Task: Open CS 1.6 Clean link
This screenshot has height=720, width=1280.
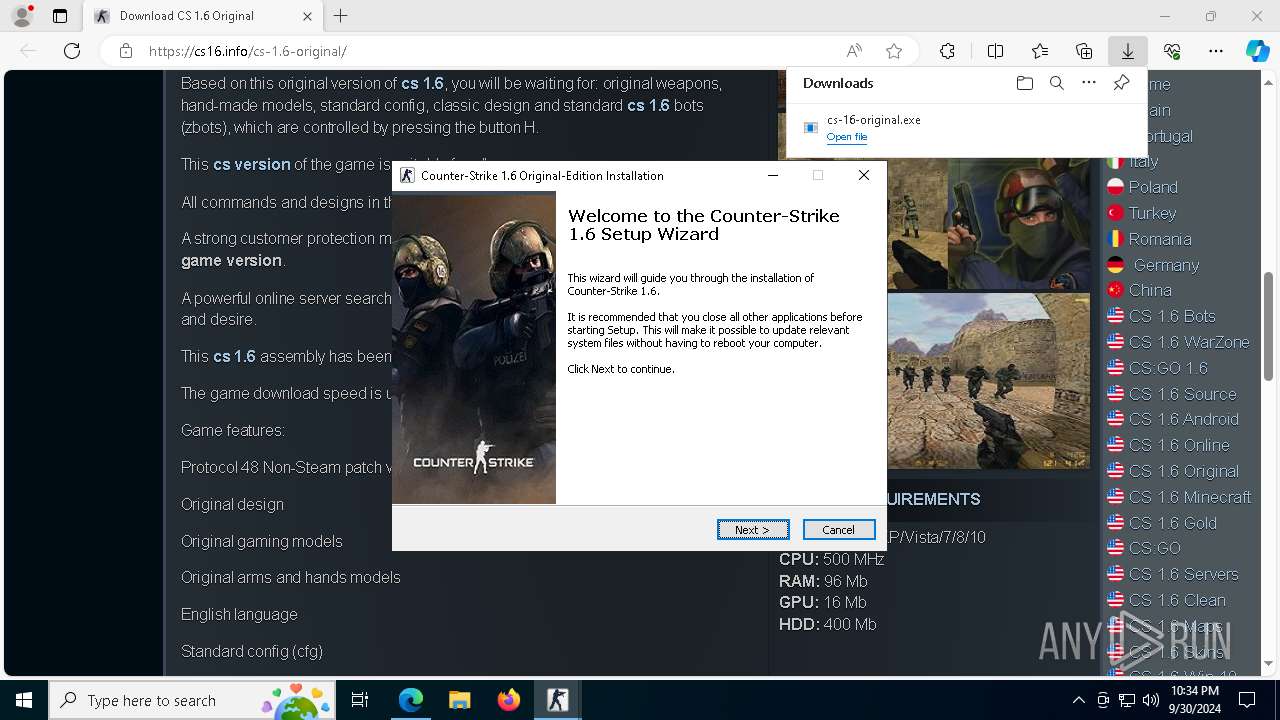Action: 1177,600
